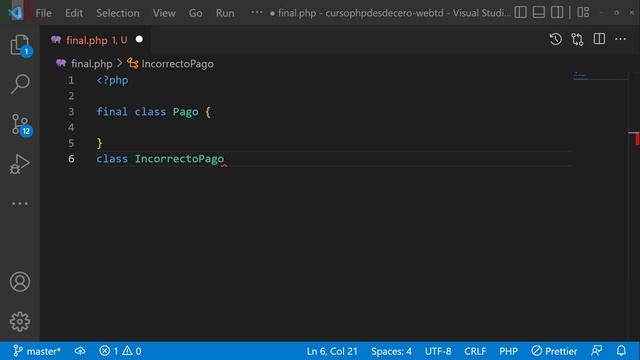This screenshot has width=640, height=360.
Task: Open the Customize Layout button
Action: pos(583,12)
